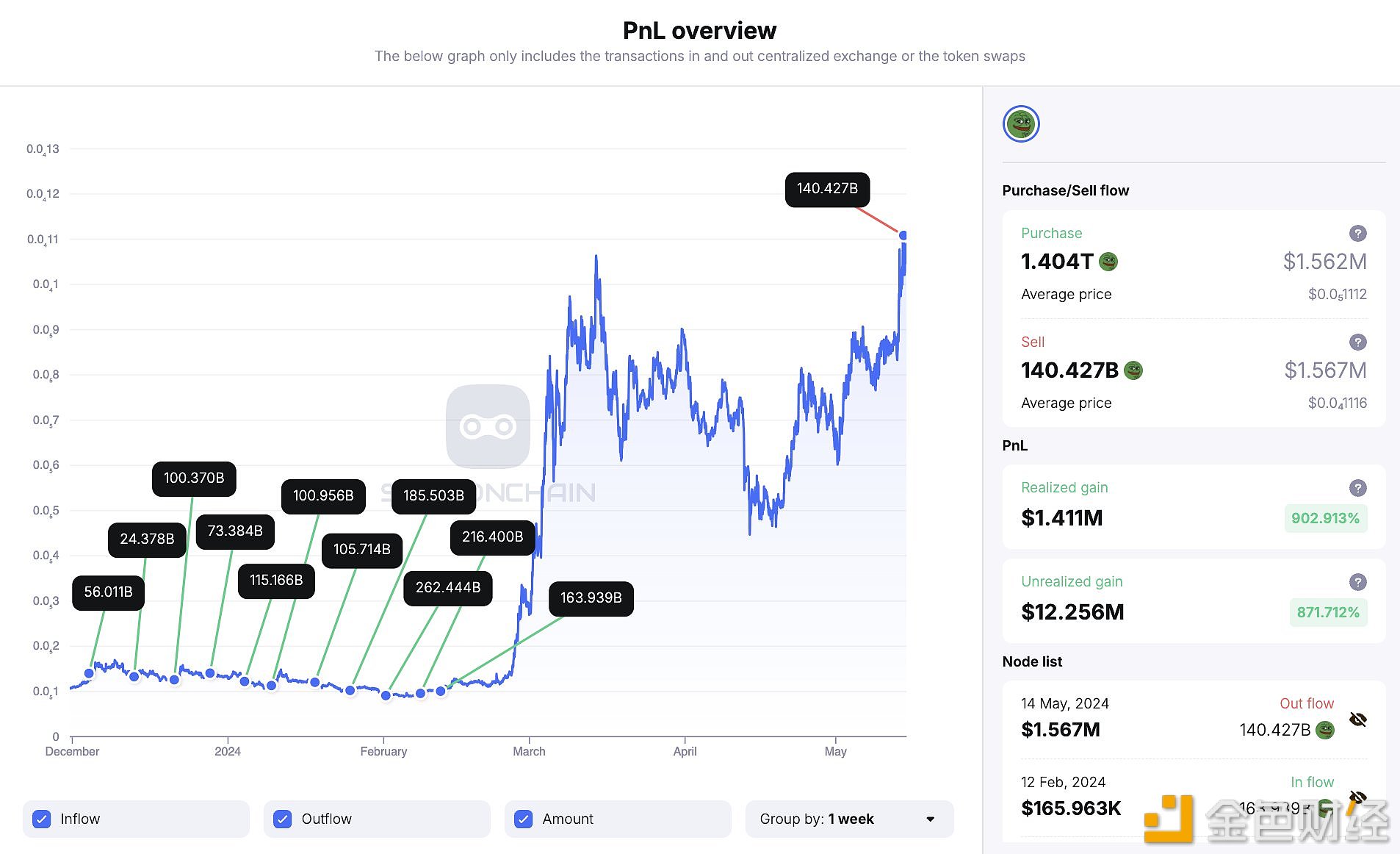This screenshot has height=854, width=1400.
Task: Click the 216.400B inflow label
Action: (493, 537)
